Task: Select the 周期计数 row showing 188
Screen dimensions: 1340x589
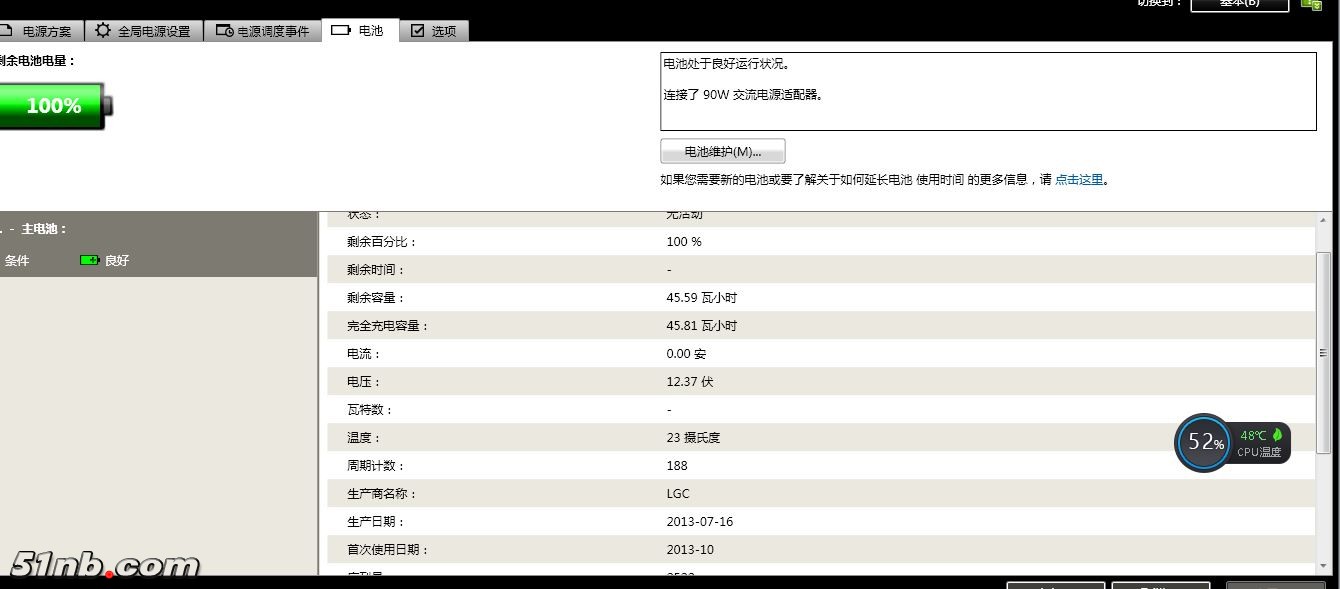Action: 820,466
